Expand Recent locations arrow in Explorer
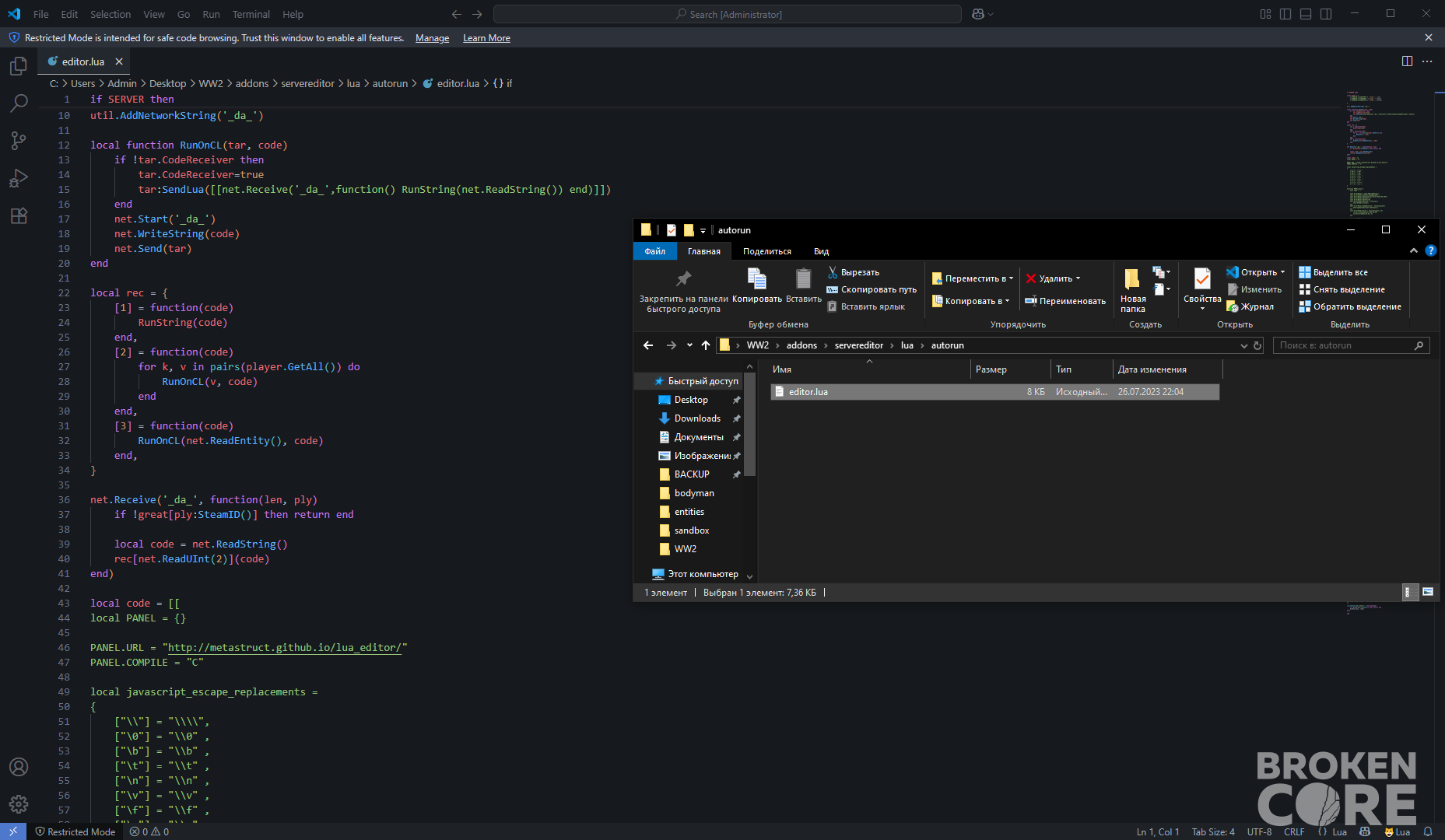 point(689,345)
